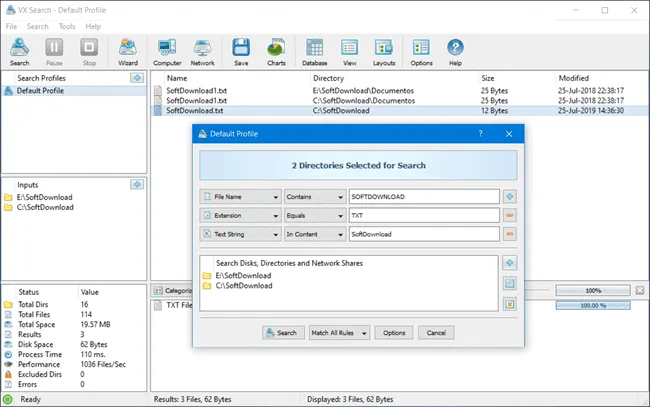Click the Search toolbar icon
650x407 pixels.
click(x=19, y=52)
